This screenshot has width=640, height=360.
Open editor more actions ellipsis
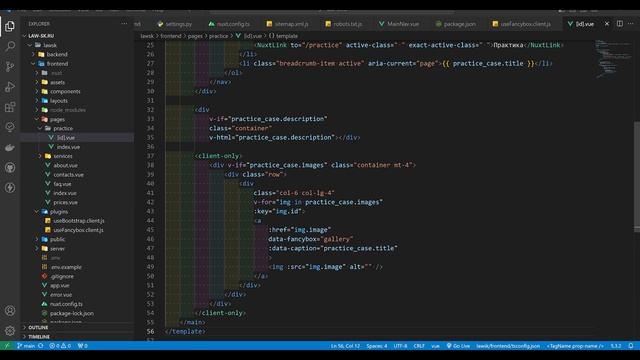click(631, 24)
